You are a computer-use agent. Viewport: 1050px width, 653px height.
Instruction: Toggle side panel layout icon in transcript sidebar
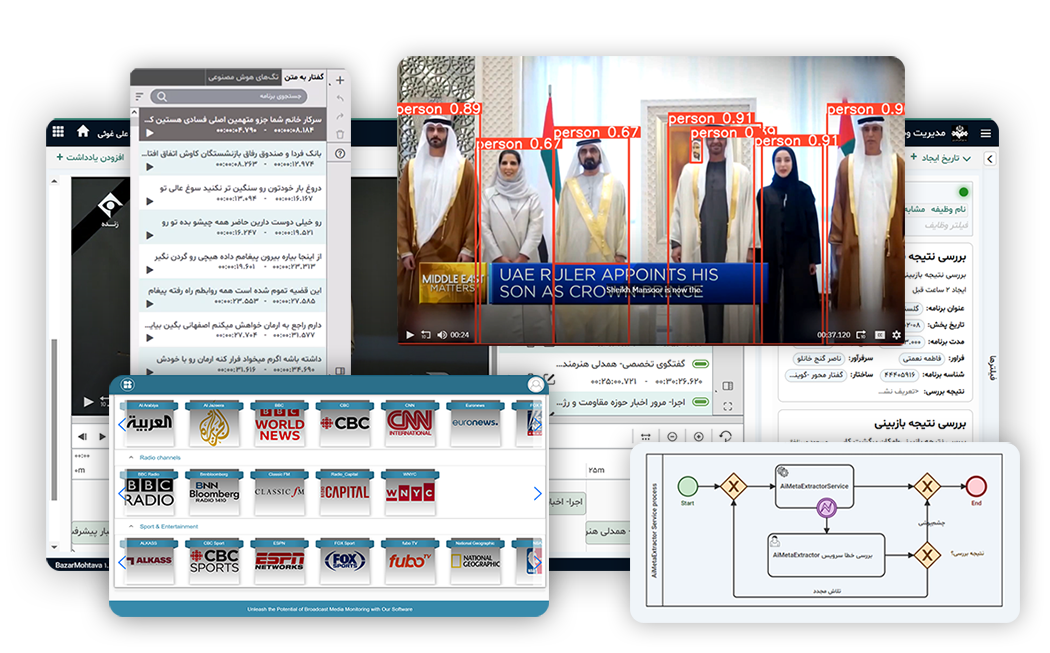[340, 370]
